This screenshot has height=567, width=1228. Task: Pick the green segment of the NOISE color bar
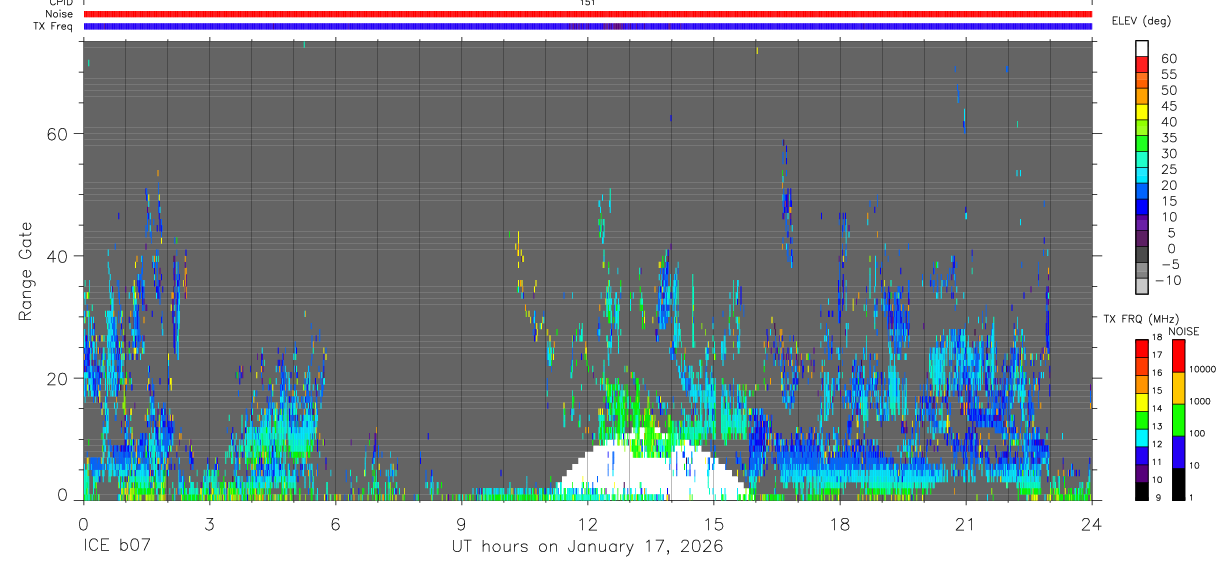point(1178,419)
